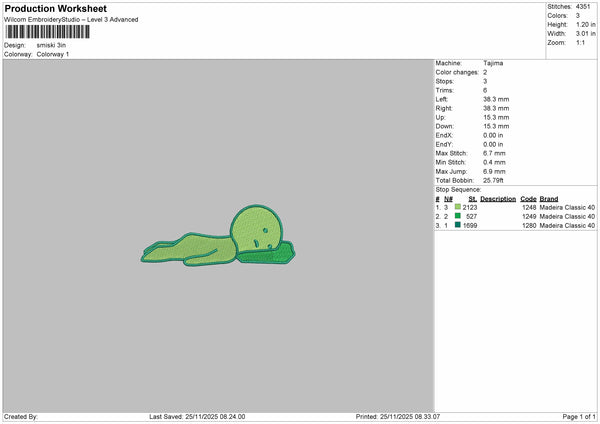Select the Code column header
The width and height of the screenshot is (600, 424).
pyautogui.click(x=528, y=198)
